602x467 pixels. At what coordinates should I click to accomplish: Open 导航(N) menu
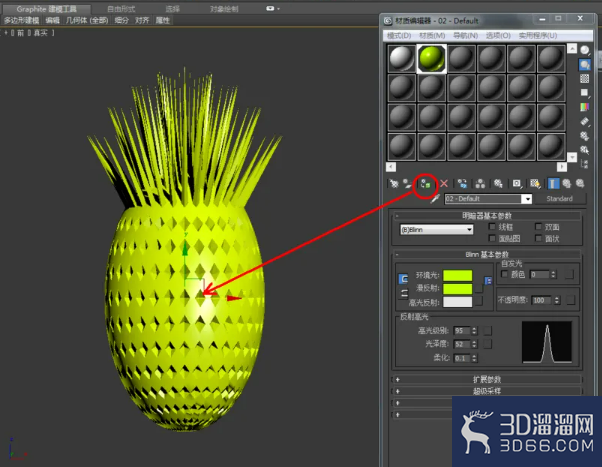pyautogui.click(x=465, y=35)
